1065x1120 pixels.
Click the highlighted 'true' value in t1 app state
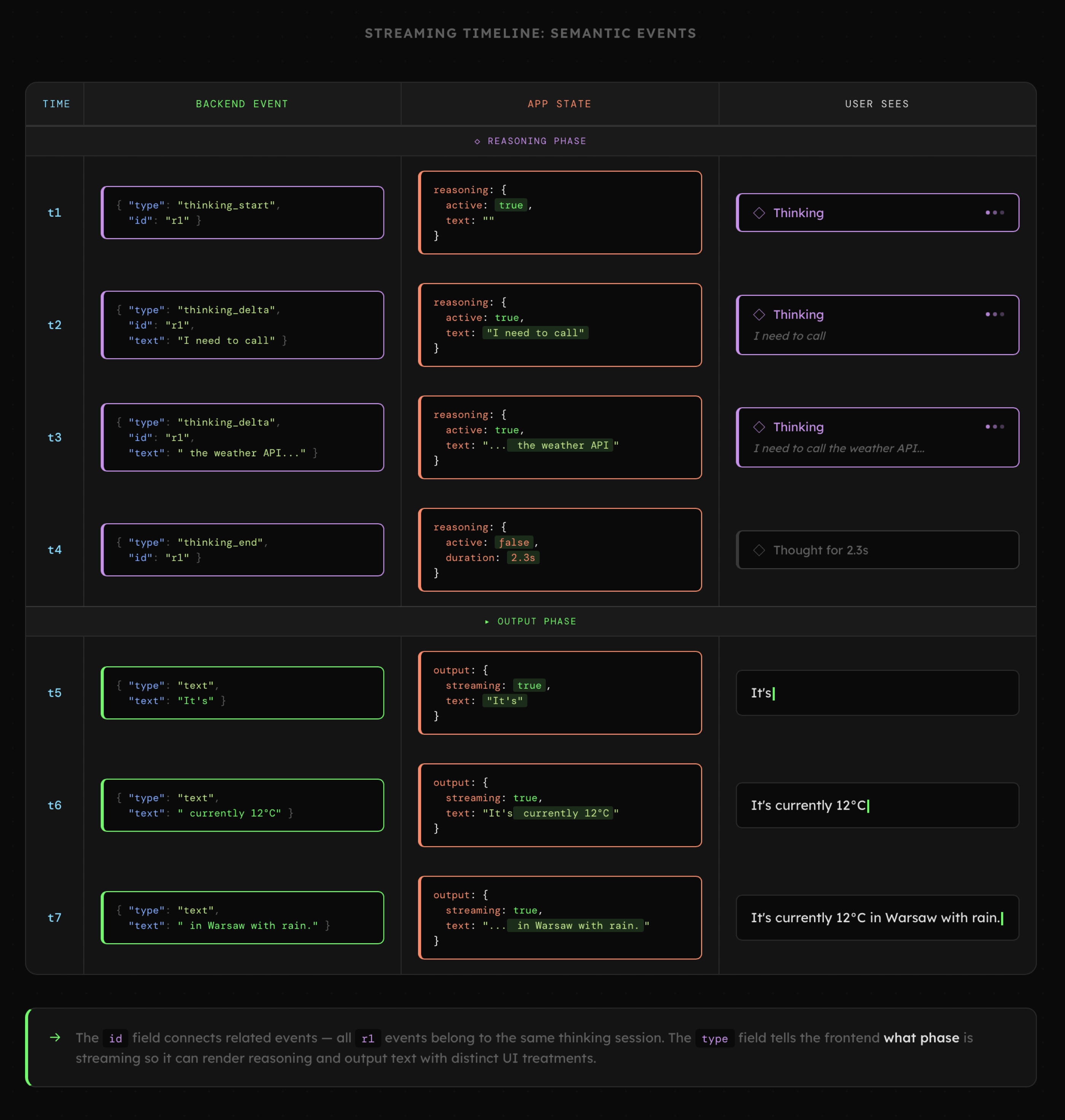click(x=511, y=205)
